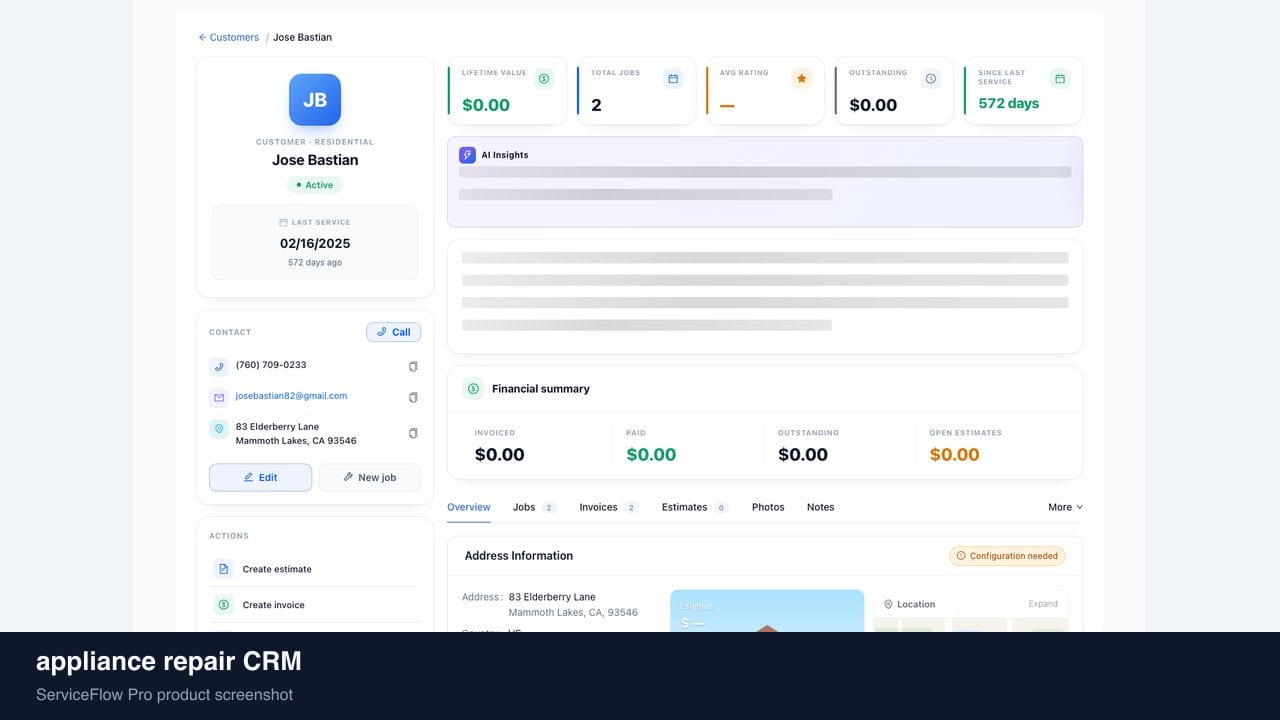
Task: Click Create estimate action
Action: [x=315, y=569]
